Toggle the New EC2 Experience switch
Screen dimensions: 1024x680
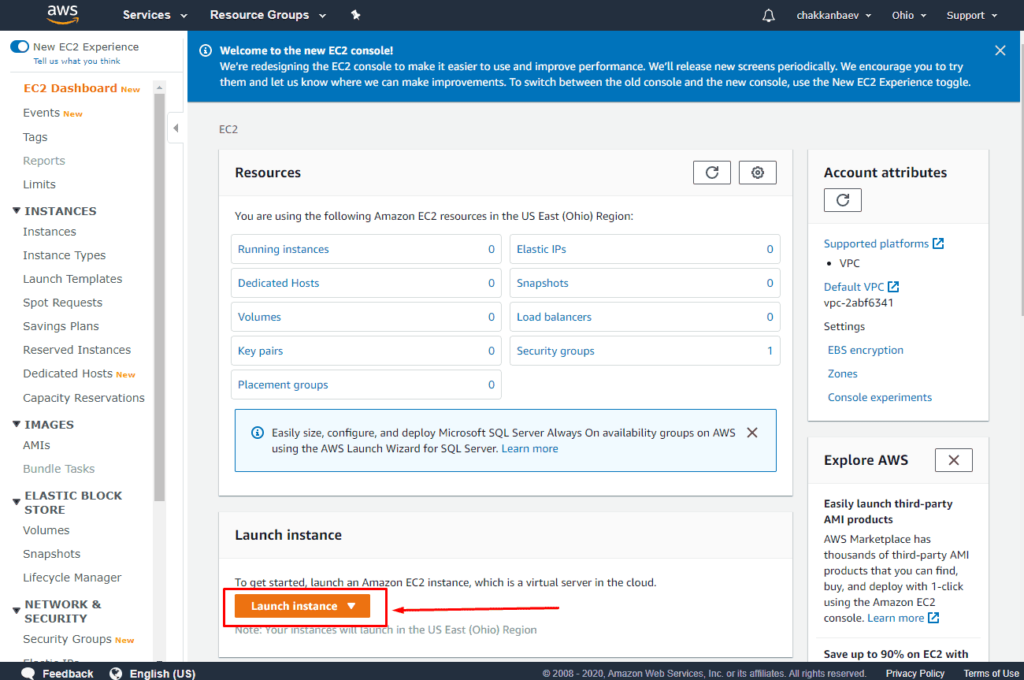pyautogui.click(x=20, y=46)
